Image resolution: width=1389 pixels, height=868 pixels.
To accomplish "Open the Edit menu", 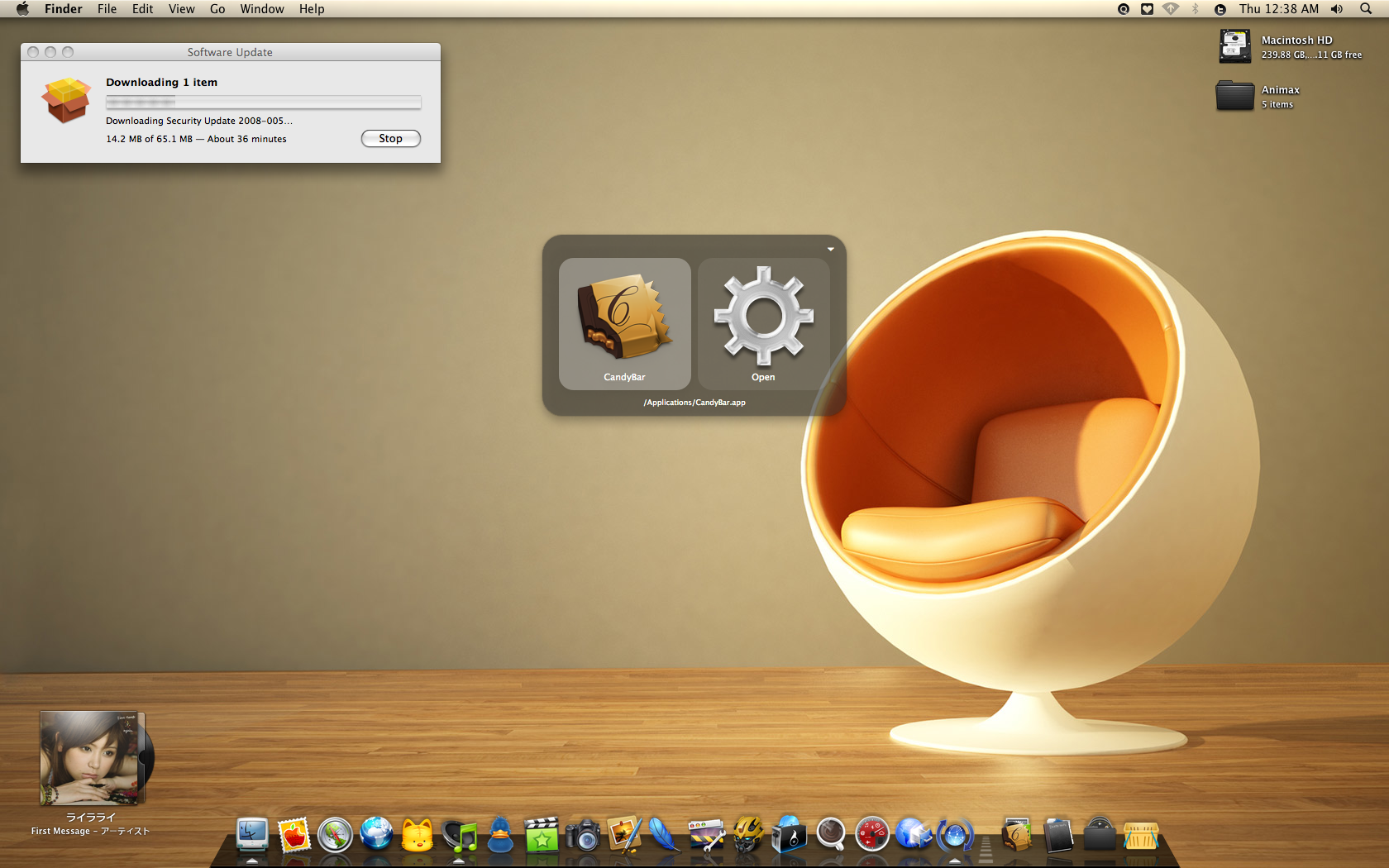I will pyautogui.click(x=143, y=9).
